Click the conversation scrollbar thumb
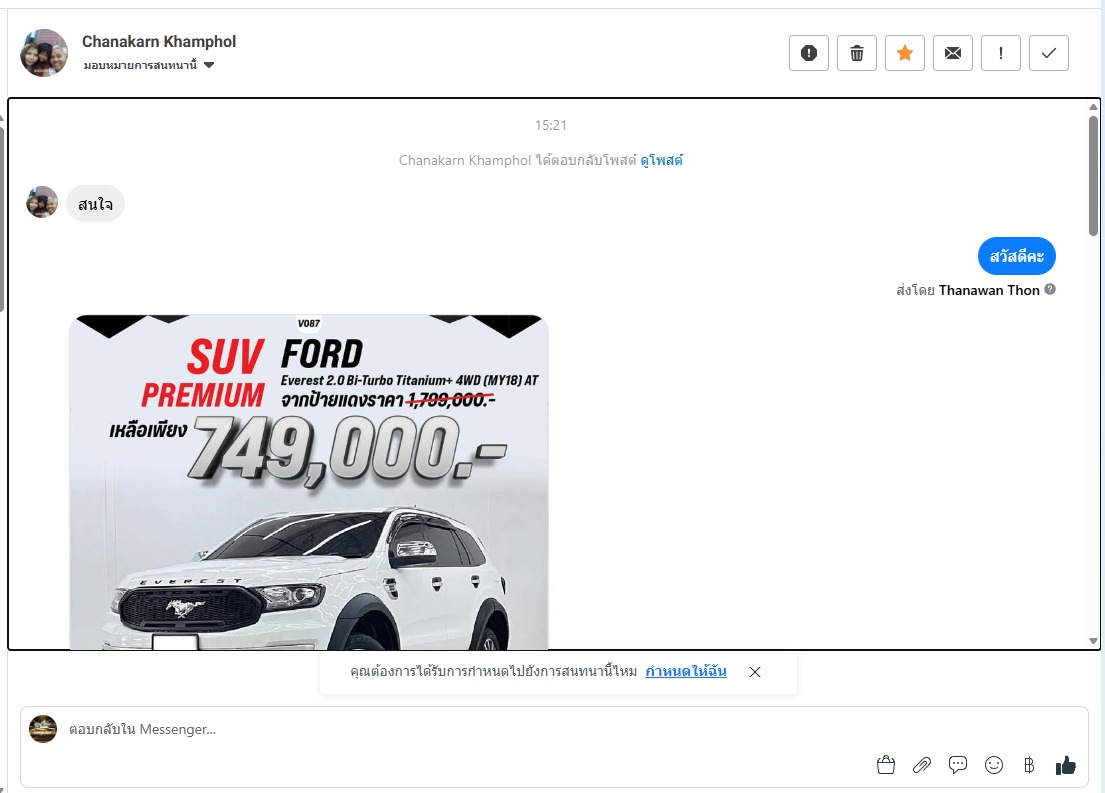Viewport: 1105px width, 793px height. [x=1093, y=176]
